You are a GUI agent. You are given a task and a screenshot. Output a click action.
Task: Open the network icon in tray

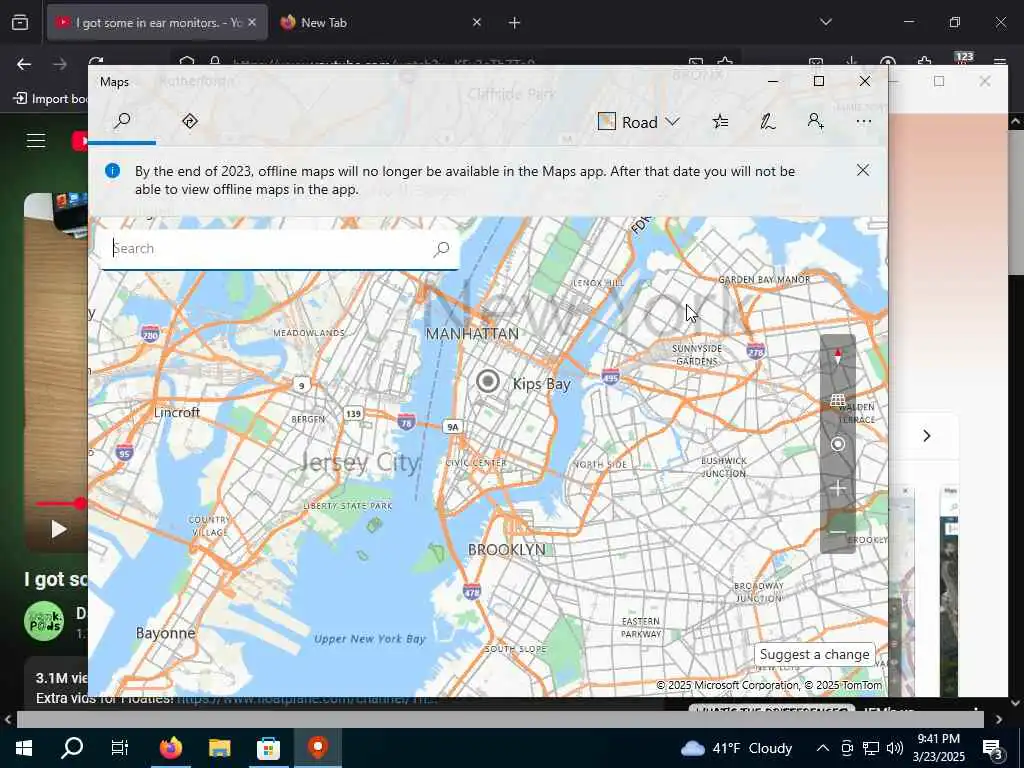pos(871,748)
